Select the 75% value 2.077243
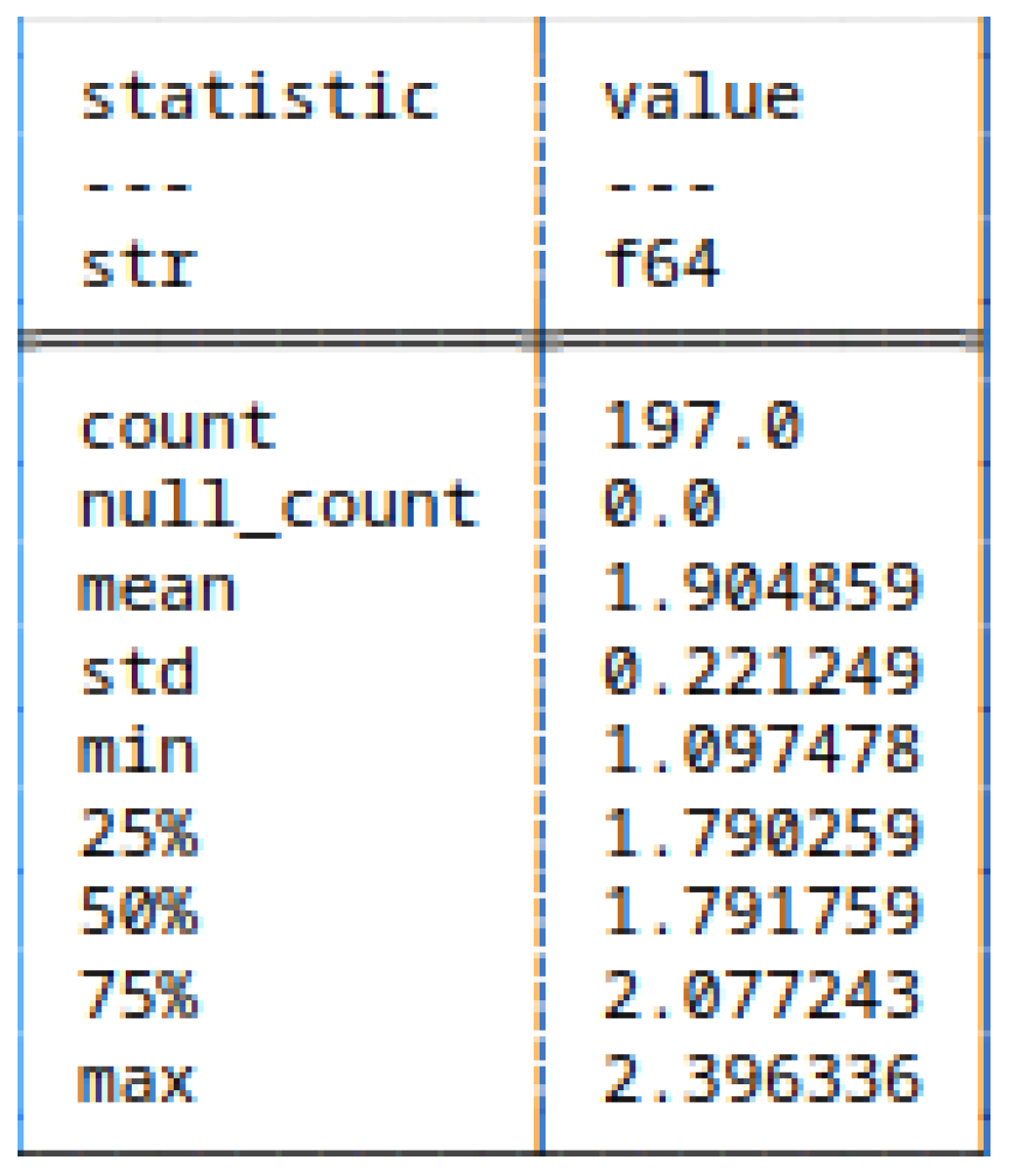The image size is (1010, 1176). tap(762, 994)
